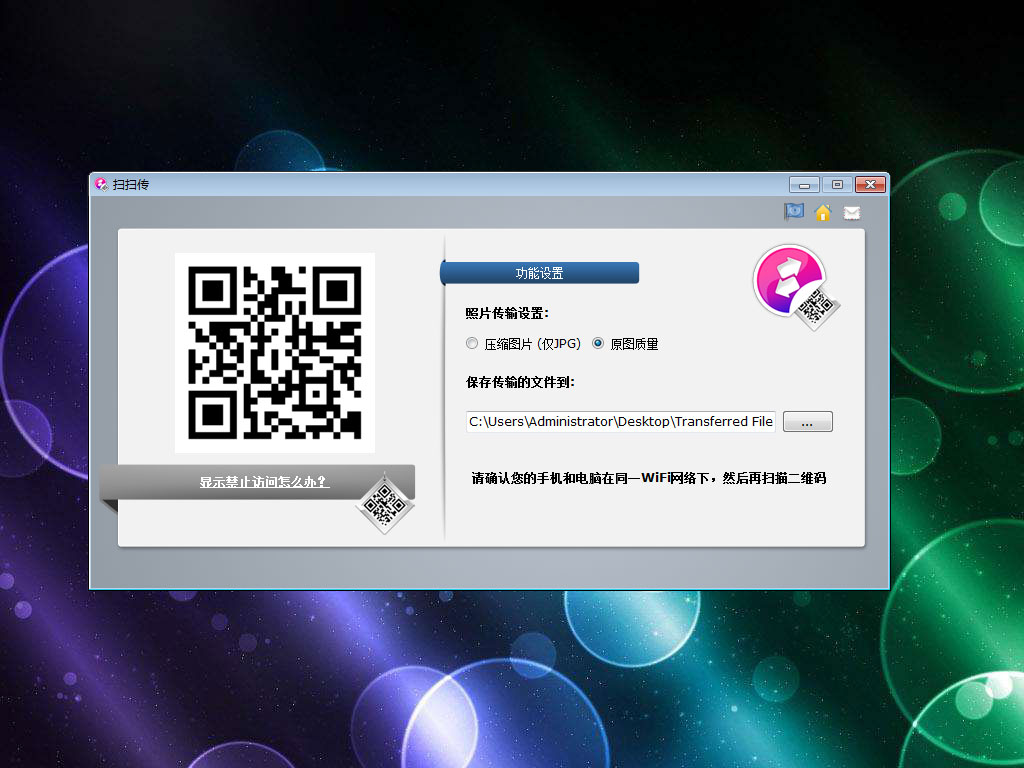The height and width of the screenshot is (768, 1024).
Task: Click the 保存传输的文件到: label
Action: (520, 382)
